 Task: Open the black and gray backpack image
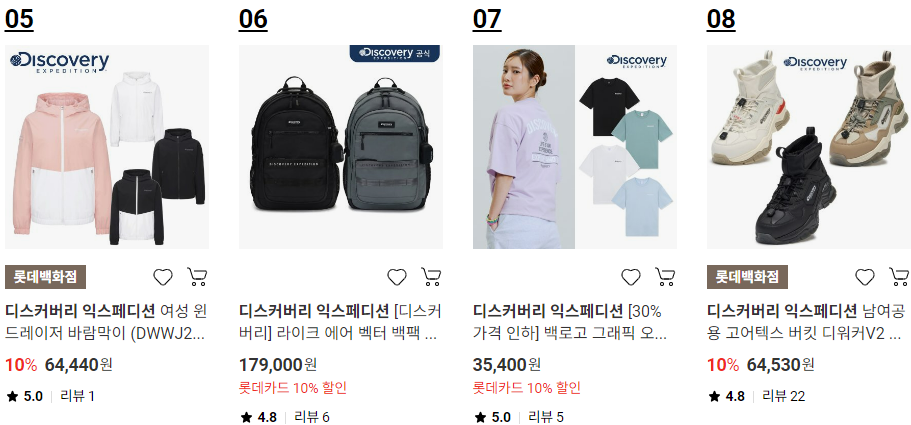(x=341, y=147)
